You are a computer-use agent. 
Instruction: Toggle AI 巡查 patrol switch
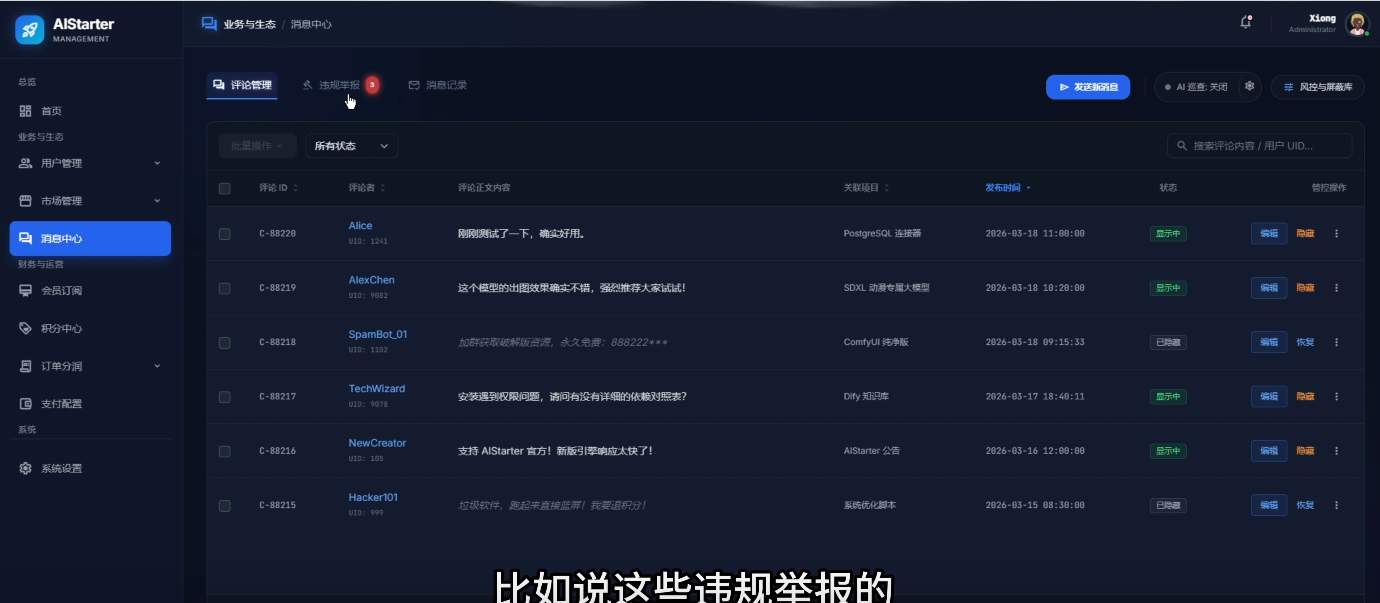[1196, 87]
